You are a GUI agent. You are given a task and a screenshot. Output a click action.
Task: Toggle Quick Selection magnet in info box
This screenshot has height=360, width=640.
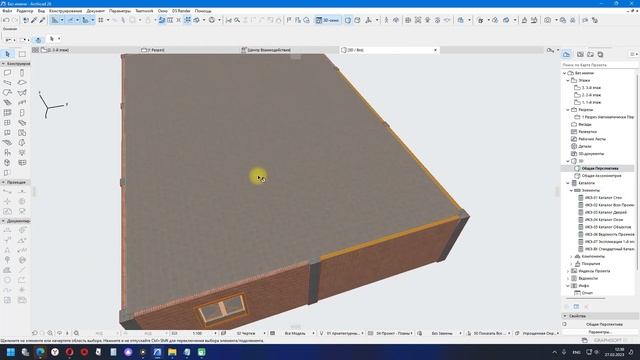coord(38,40)
